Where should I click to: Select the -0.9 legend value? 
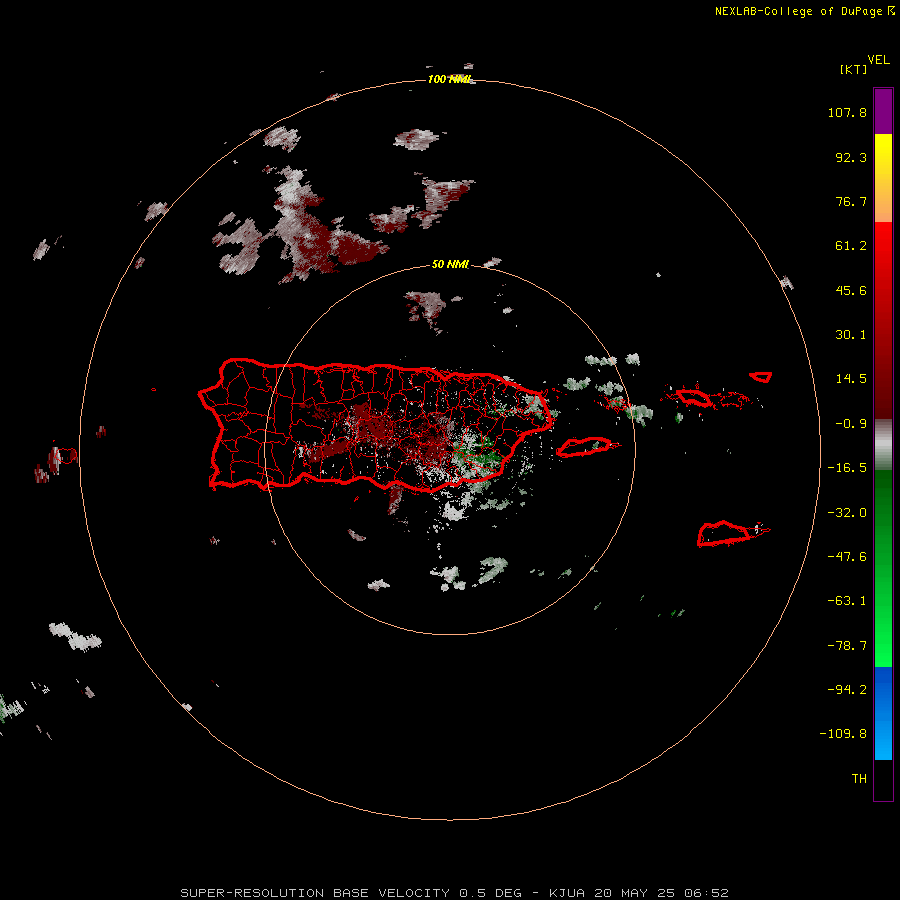(x=851, y=424)
